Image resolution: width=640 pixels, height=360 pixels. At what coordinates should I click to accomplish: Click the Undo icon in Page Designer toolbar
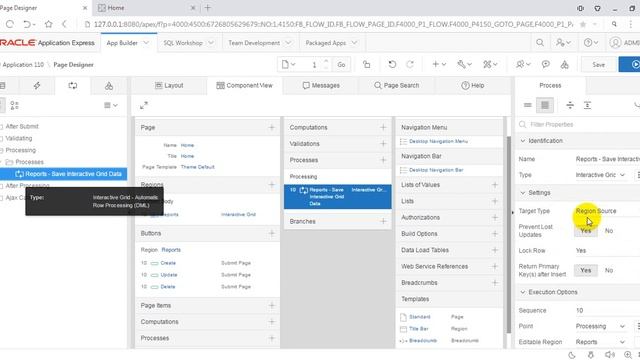pyautogui.click(x=392, y=64)
